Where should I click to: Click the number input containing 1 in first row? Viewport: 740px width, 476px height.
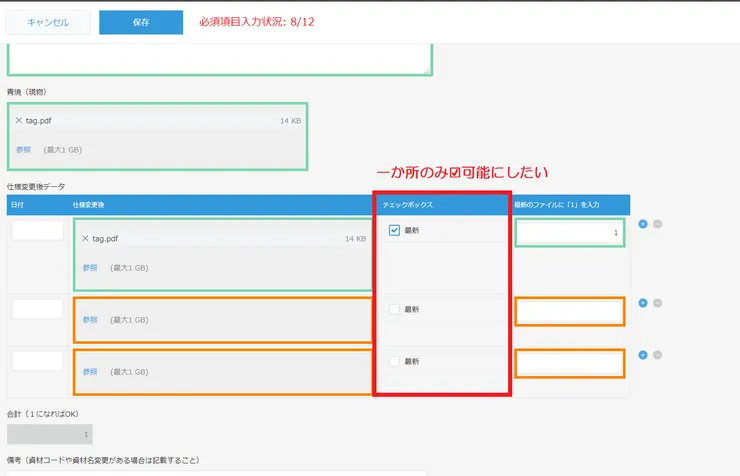point(570,232)
